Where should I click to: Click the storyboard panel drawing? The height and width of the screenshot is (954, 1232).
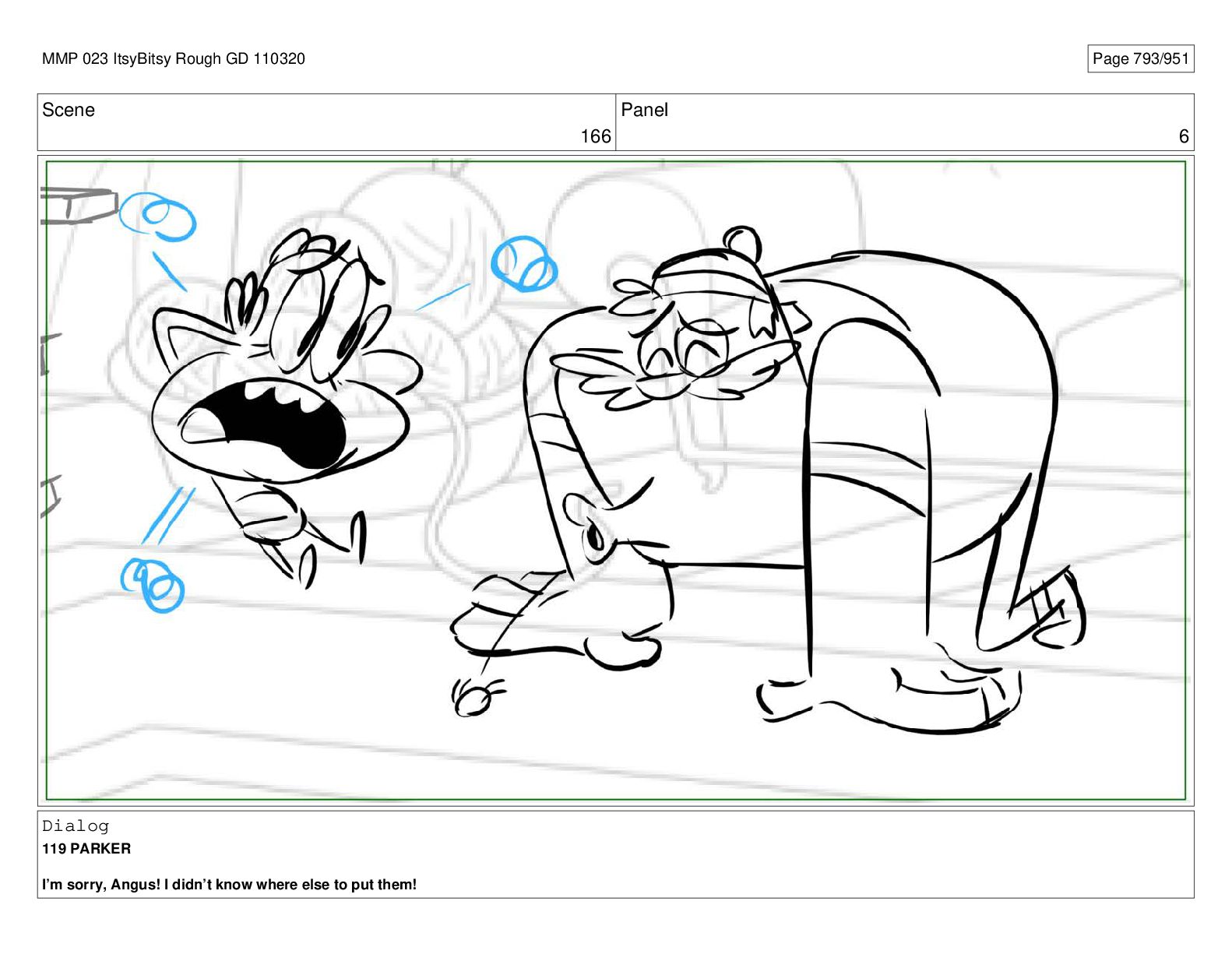tap(615, 481)
